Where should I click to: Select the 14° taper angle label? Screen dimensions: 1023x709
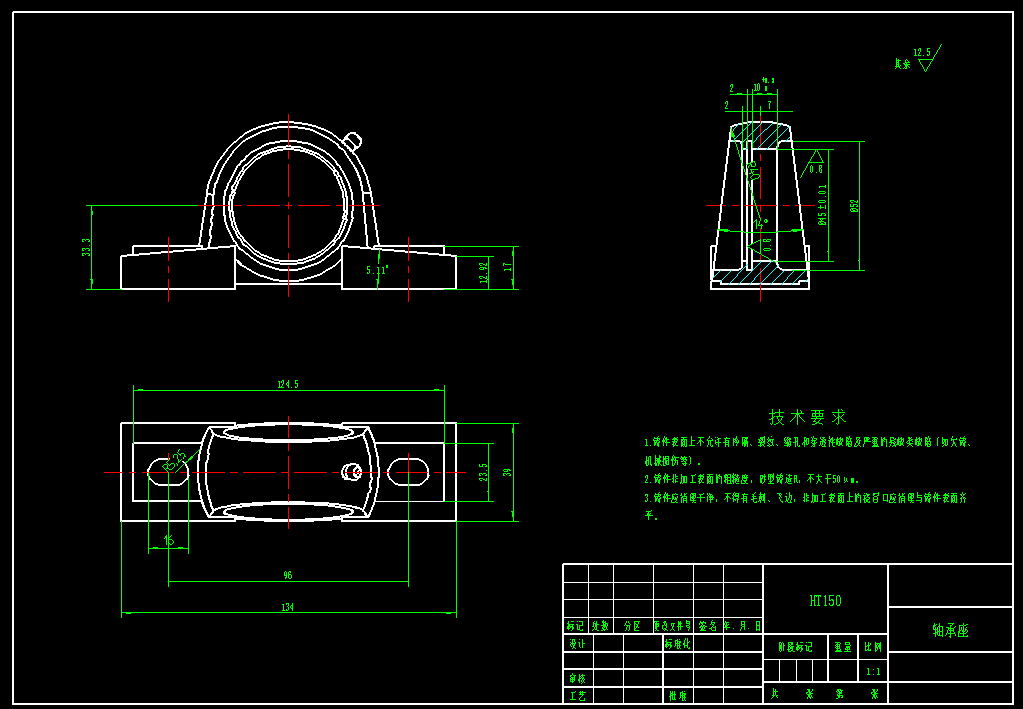762,224
